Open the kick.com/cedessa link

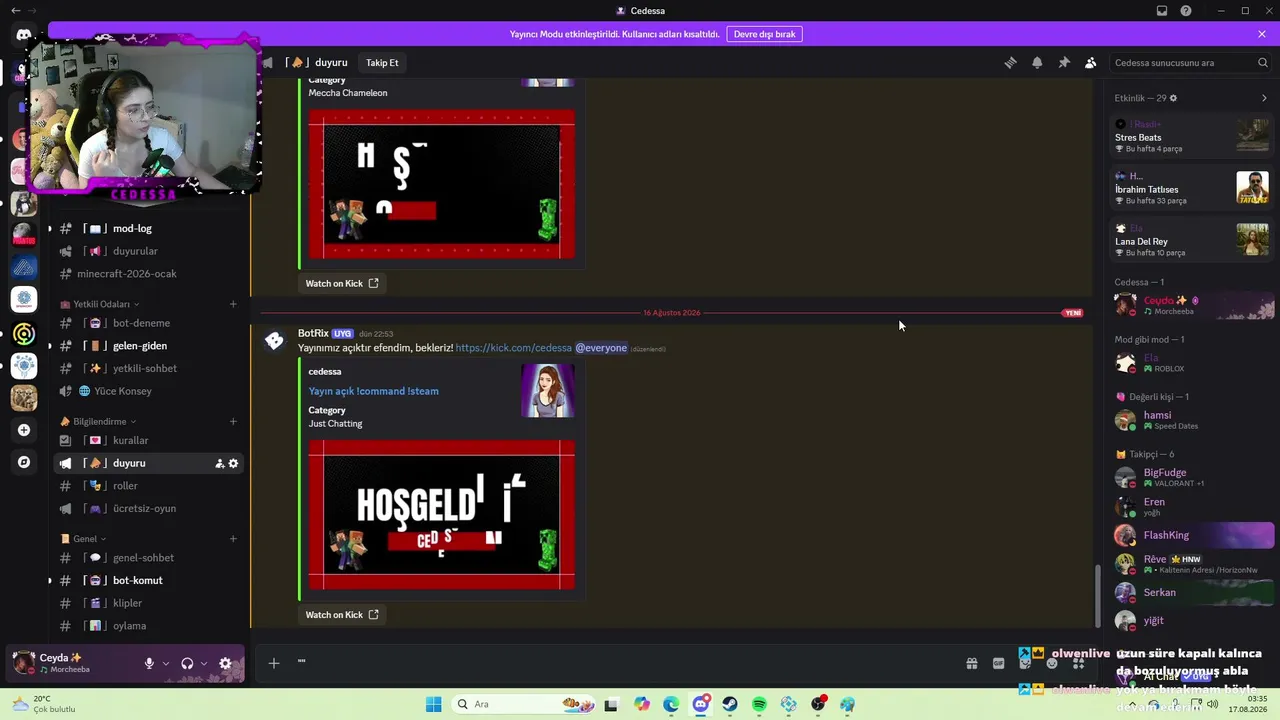pos(514,348)
